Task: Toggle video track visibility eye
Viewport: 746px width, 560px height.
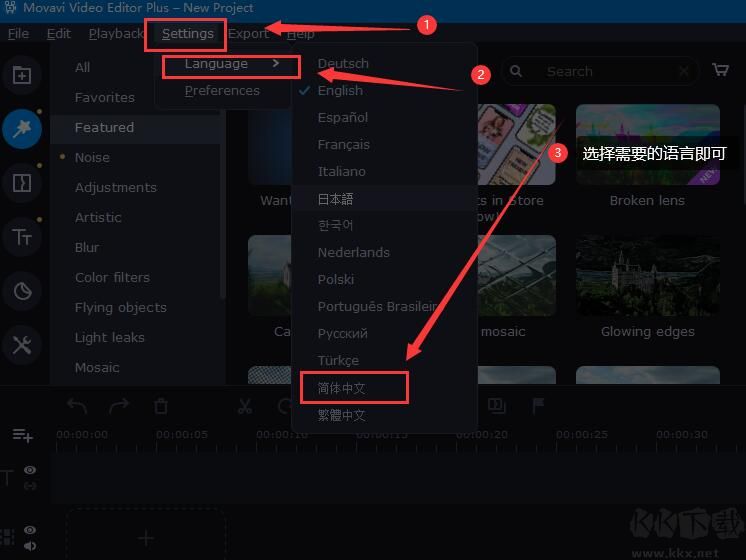Action: [x=30, y=530]
